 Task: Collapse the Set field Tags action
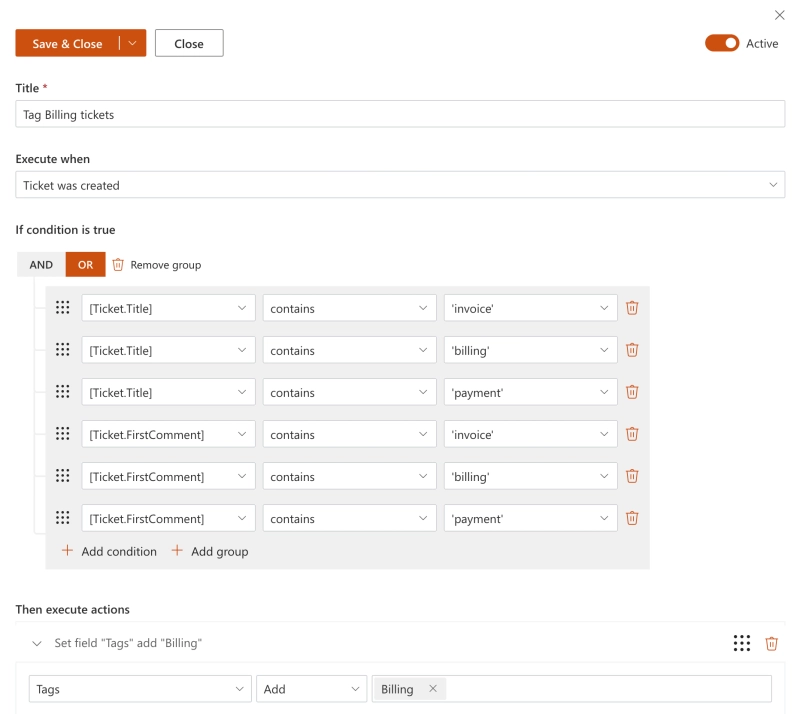coord(37,644)
